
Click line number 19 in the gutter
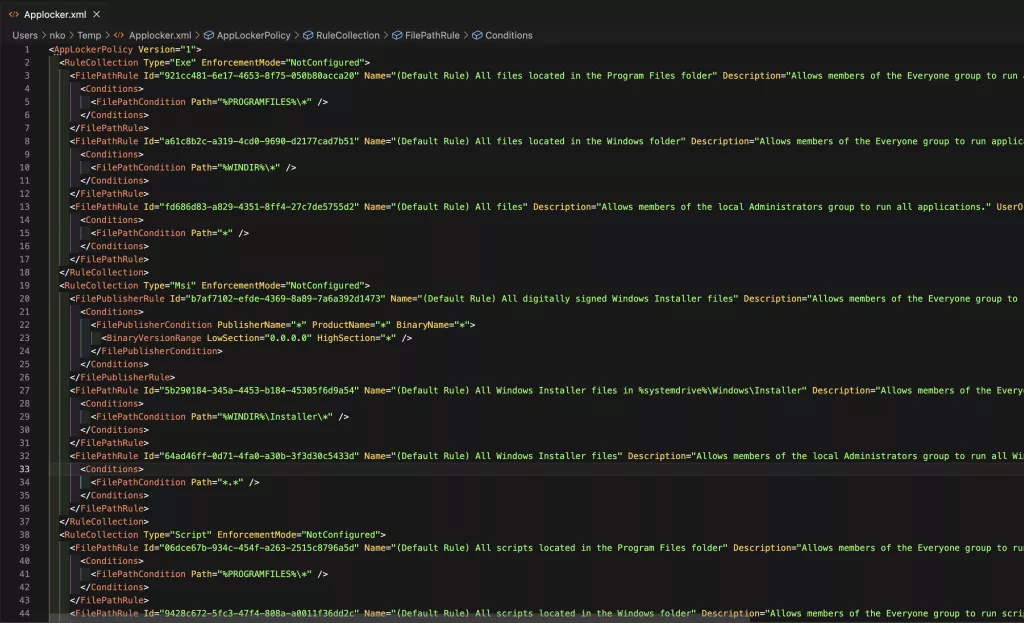coord(25,285)
